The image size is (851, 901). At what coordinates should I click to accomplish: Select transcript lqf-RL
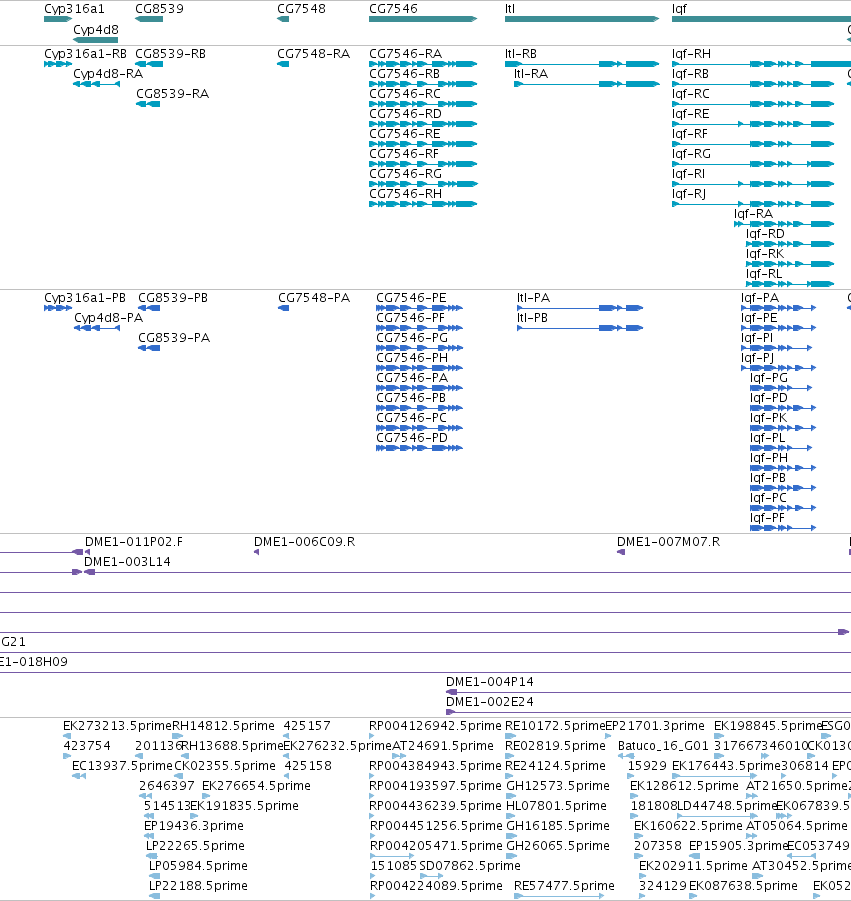790,284
